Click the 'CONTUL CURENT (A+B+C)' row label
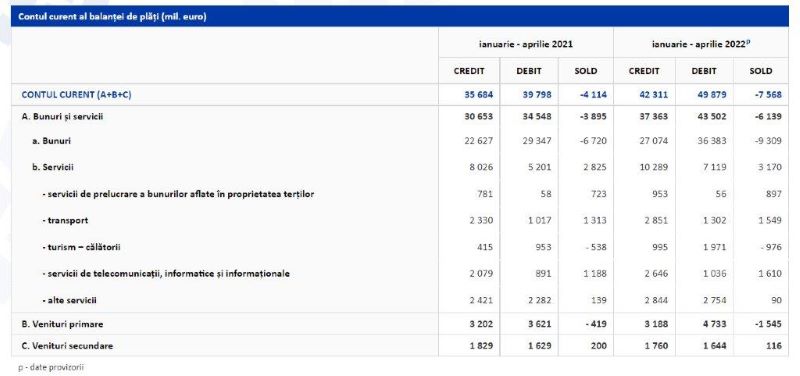Screen dimensions: 800x376 (x=76, y=95)
